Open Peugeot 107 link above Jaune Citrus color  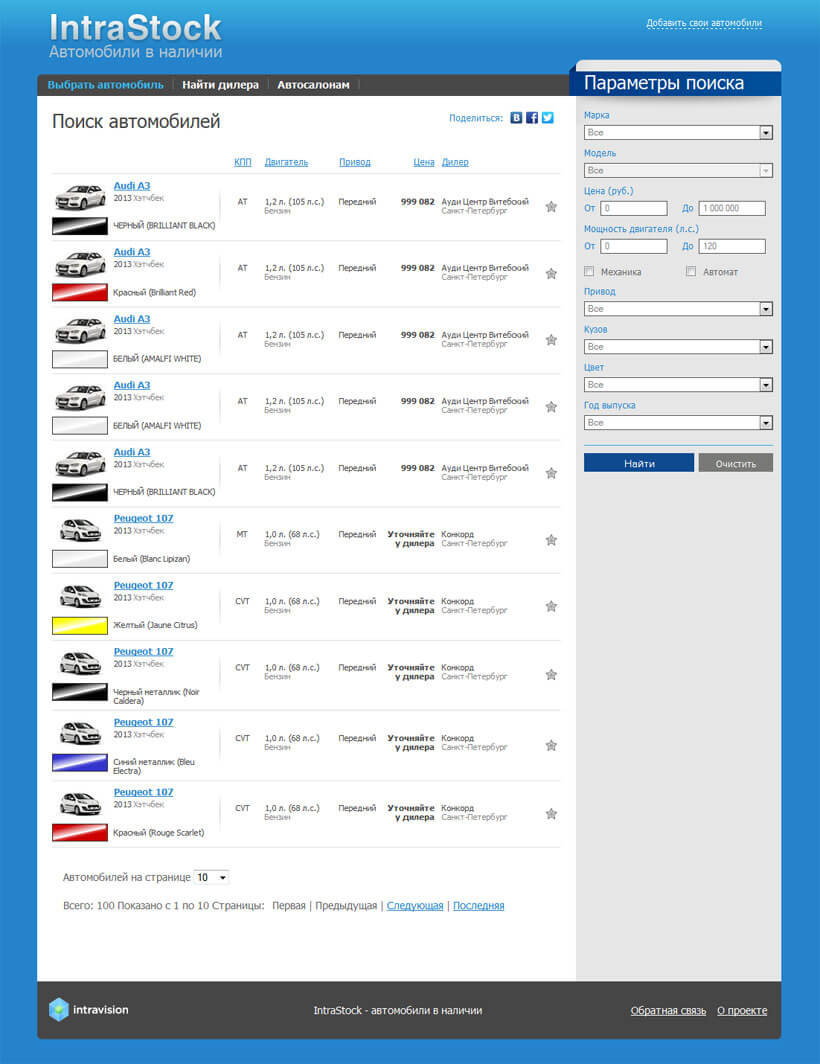[x=143, y=585]
